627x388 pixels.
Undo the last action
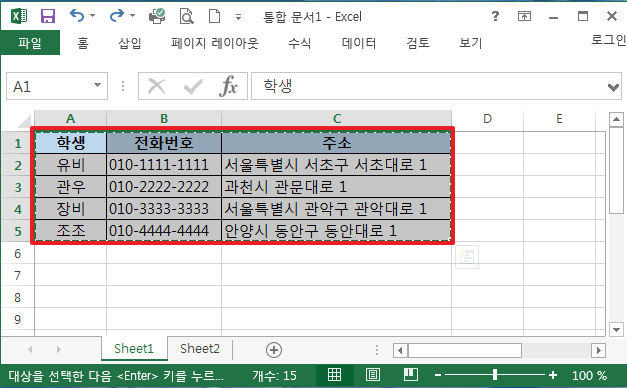tap(77, 16)
